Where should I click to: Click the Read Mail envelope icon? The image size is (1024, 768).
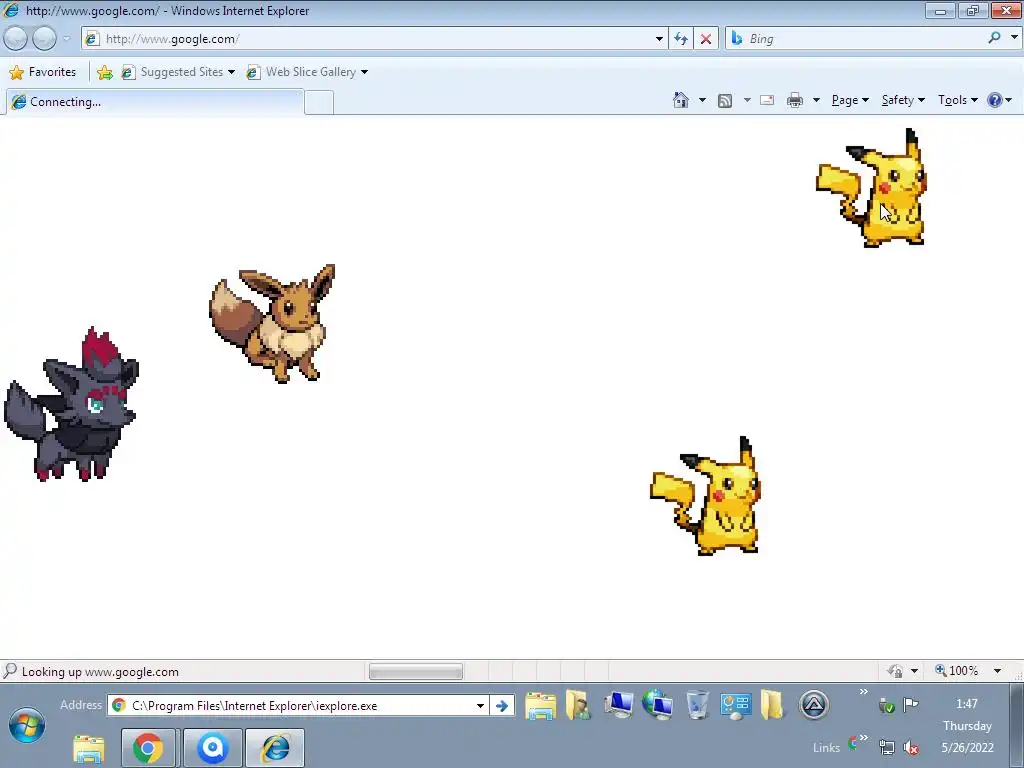pos(767,100)
